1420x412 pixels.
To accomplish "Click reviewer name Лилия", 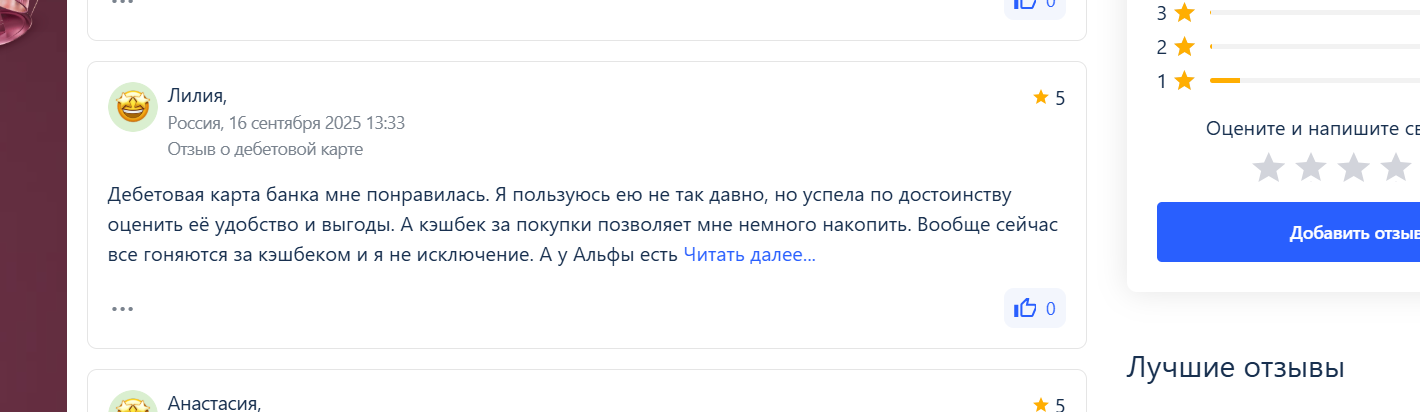I will 197,96.
